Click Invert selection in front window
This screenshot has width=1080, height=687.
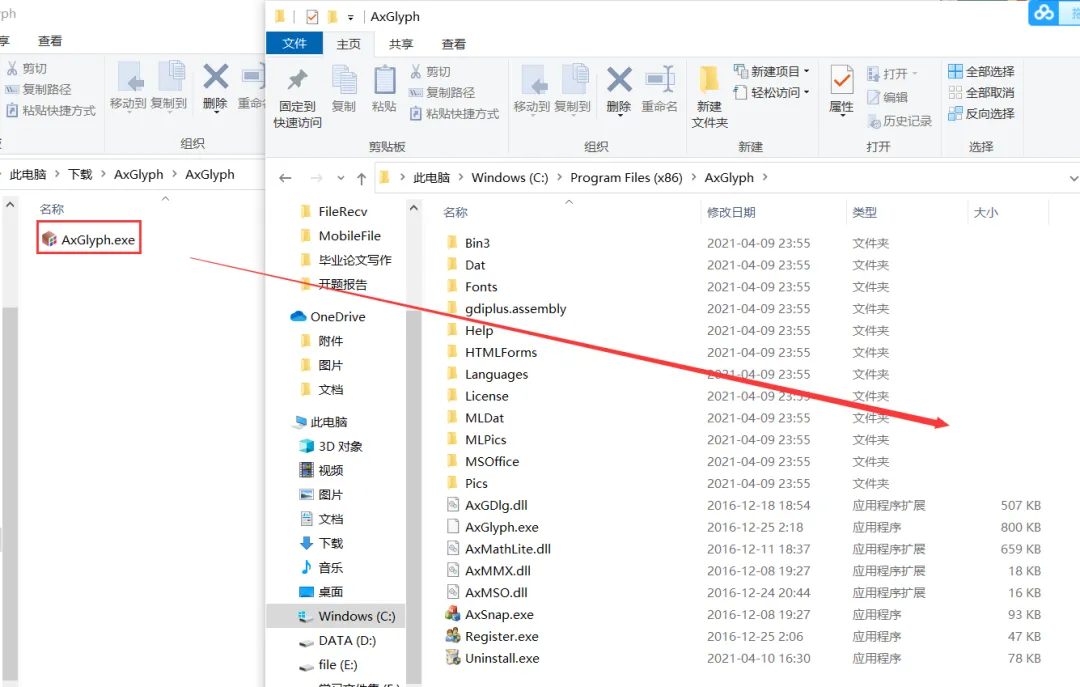(982, 114)
